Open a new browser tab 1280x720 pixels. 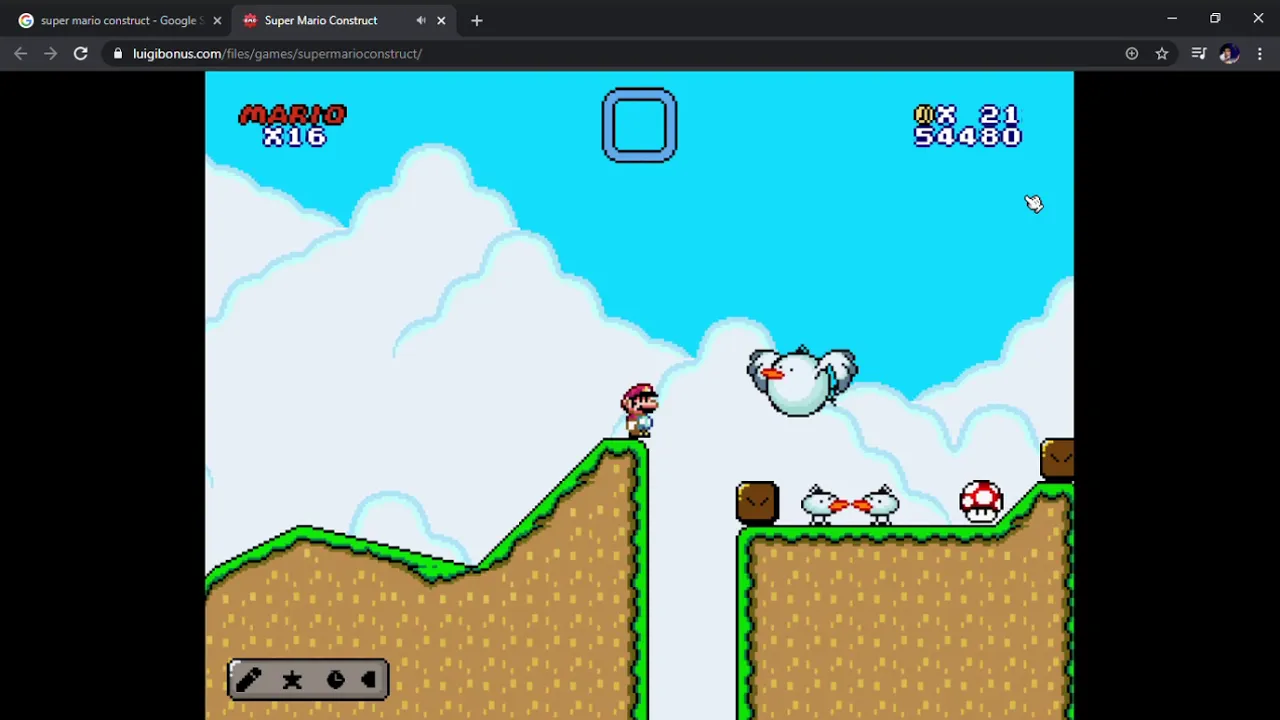(x=477, y=20)
